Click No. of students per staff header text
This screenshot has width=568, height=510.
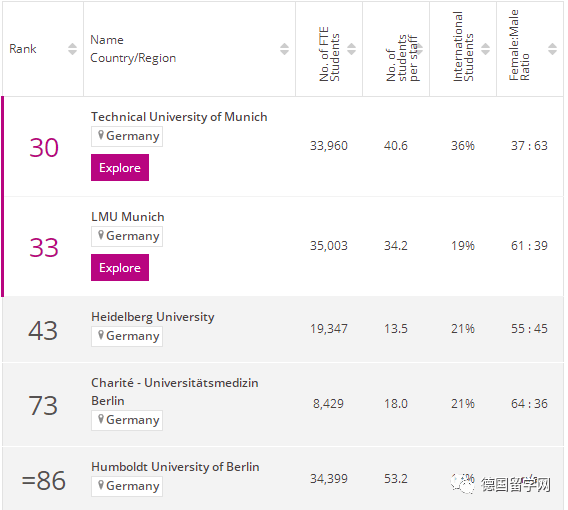coord(402,58)
